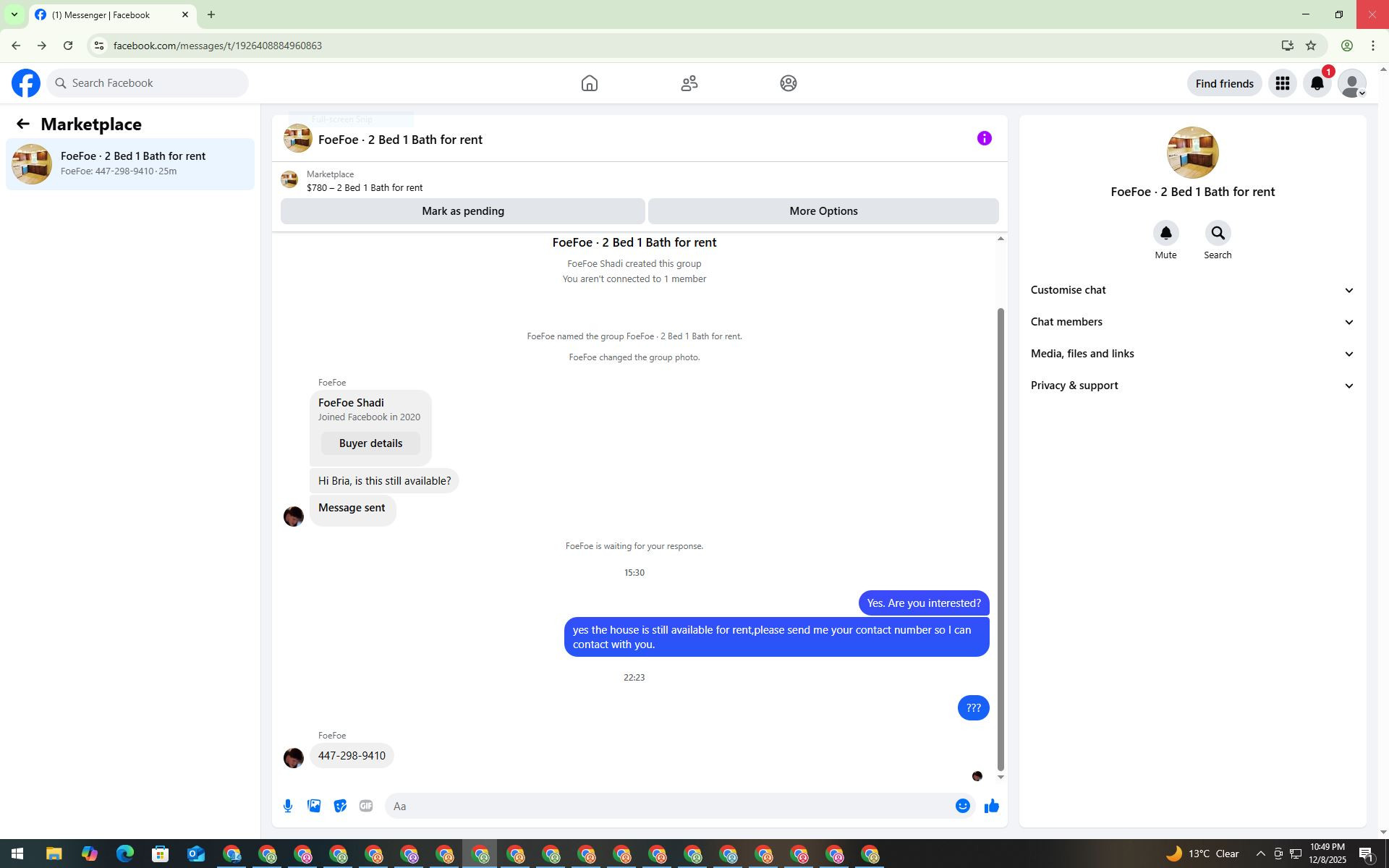
Task: Open the Windows notification center icon
Action: [1367, 854]
